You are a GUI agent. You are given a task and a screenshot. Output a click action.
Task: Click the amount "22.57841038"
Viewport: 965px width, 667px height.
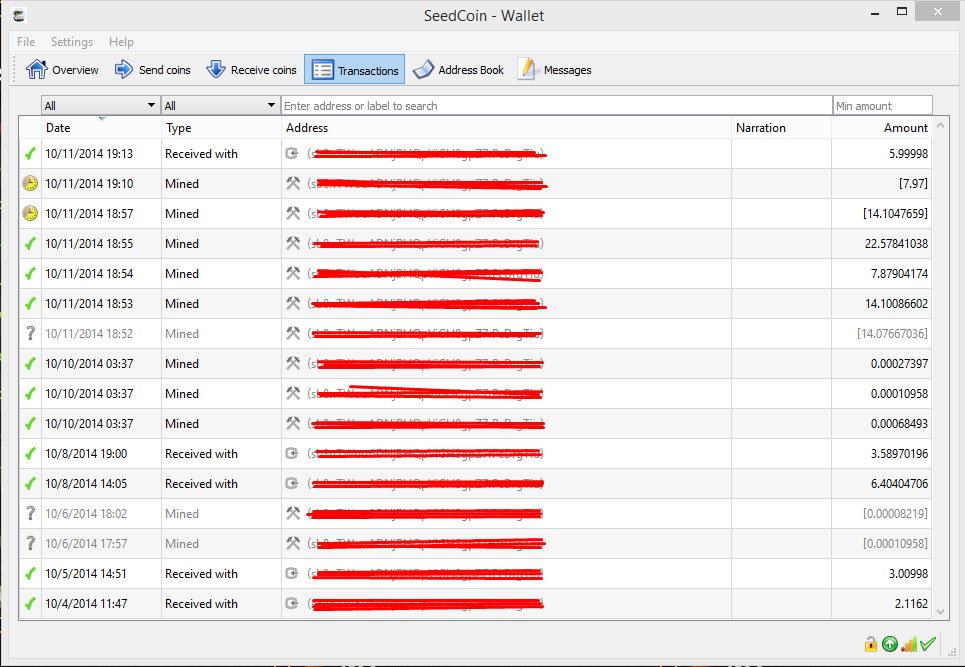click(x=896, y=244)
